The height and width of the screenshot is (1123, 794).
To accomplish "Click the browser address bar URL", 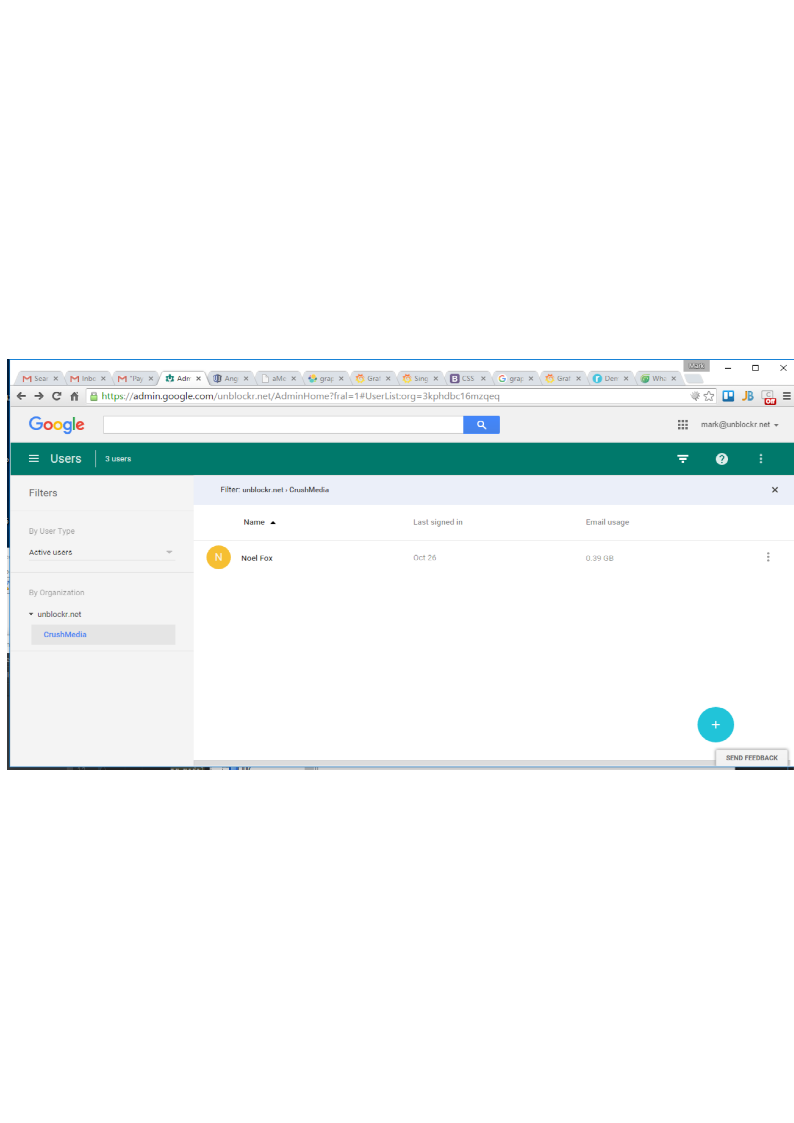I will click(301, 396).
